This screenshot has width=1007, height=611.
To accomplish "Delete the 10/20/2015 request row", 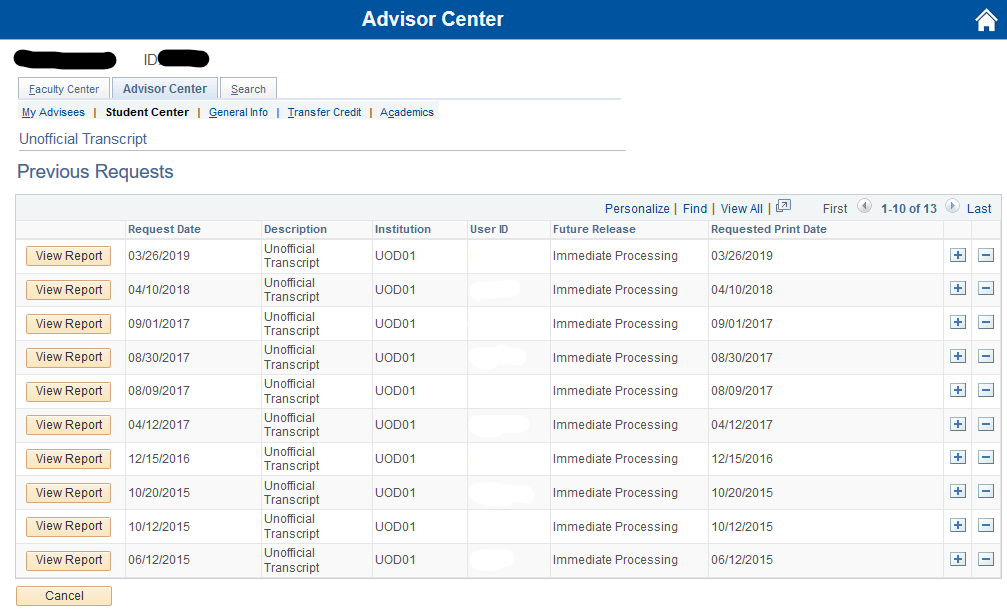I will [986, 491].
